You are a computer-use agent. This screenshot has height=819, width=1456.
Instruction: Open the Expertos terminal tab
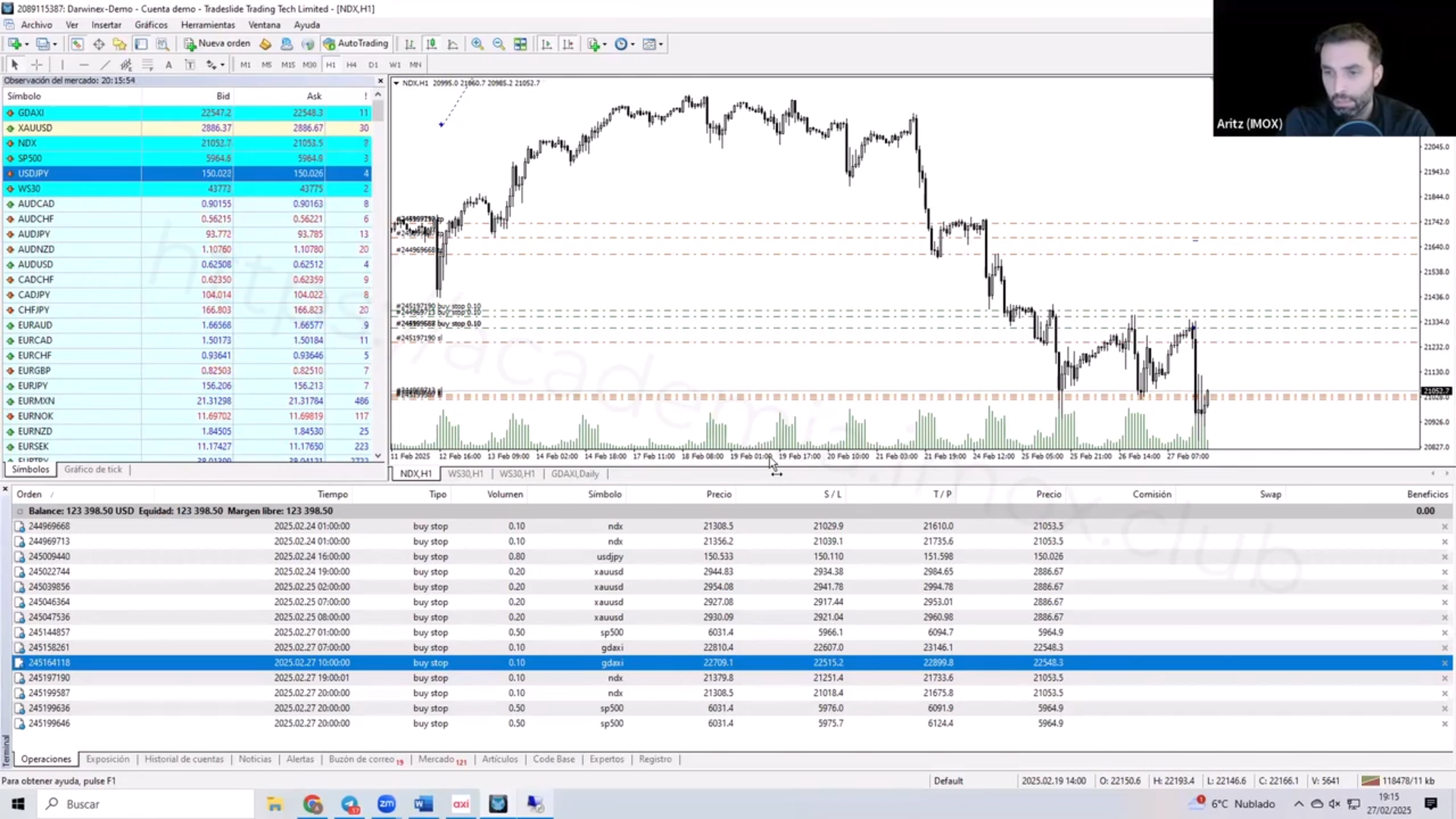click(607, 759)
